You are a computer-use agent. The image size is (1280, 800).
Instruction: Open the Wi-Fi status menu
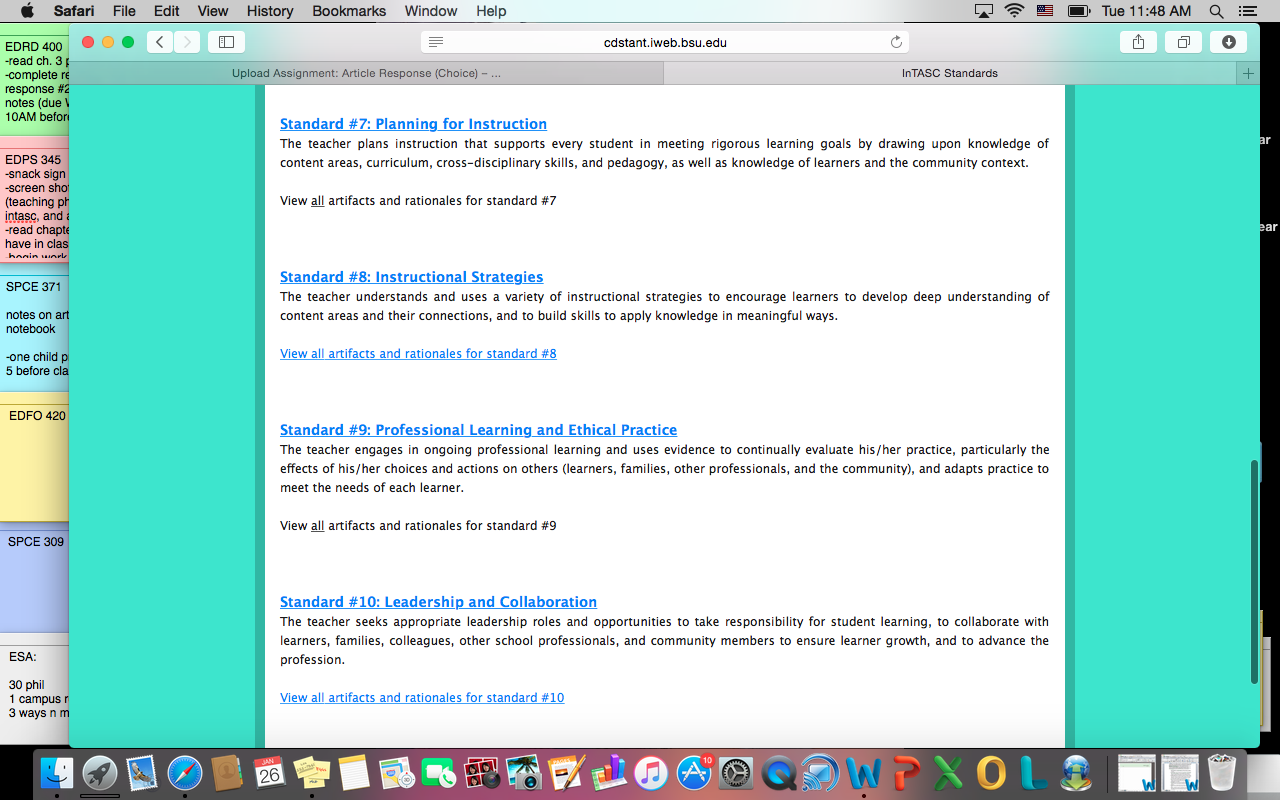coord(1015,11)
